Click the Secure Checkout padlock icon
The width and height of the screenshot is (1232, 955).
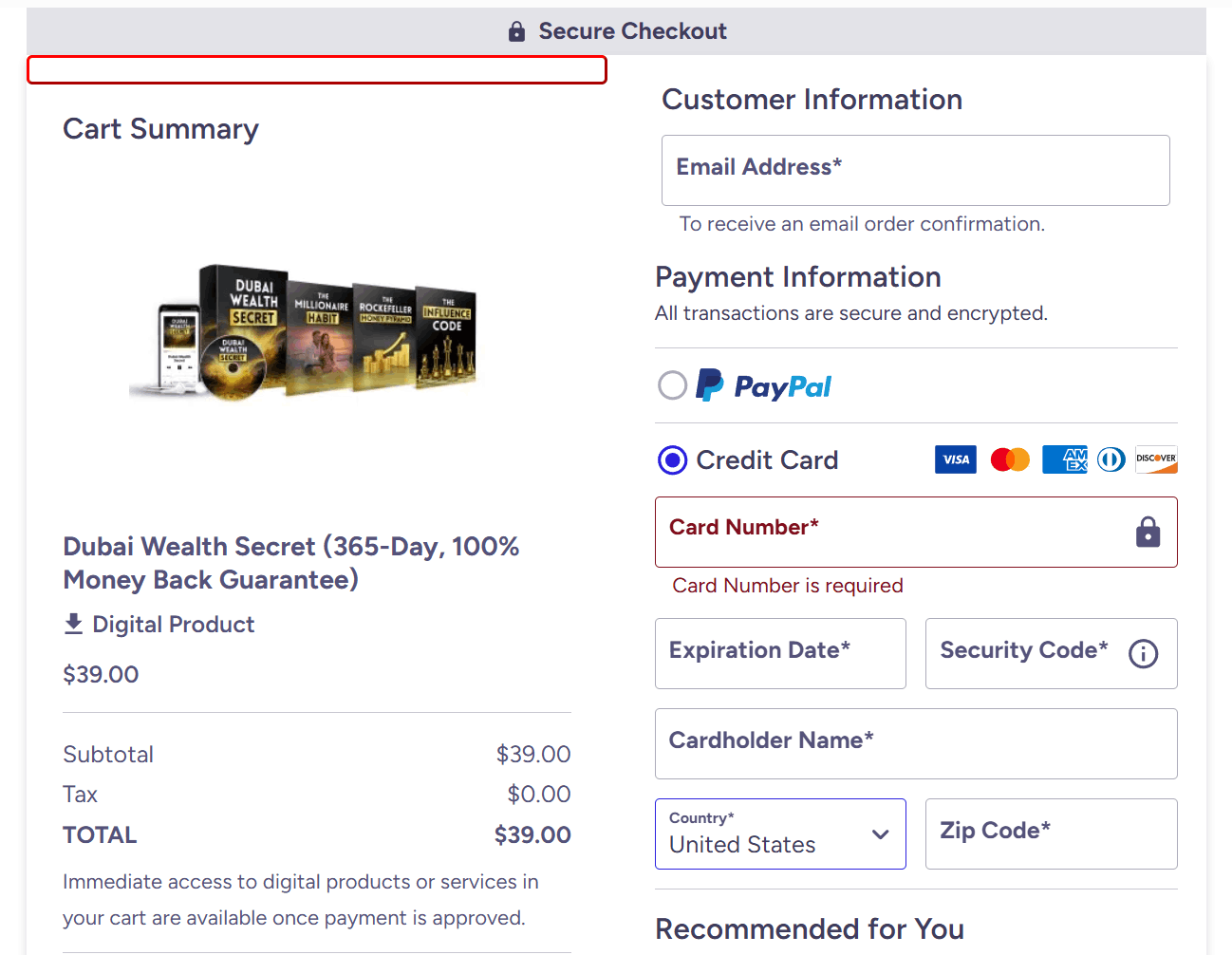pos(516,31)
